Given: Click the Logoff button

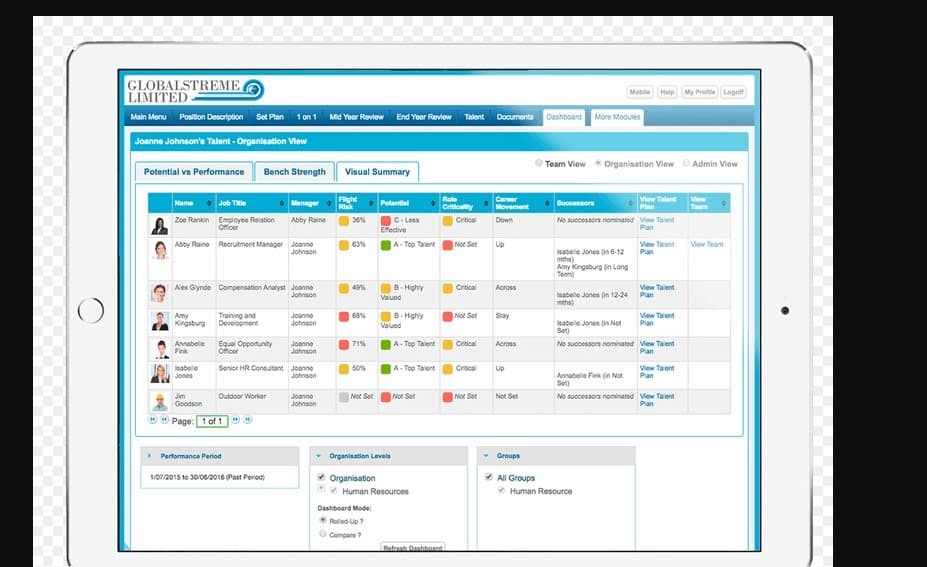Looking at the screenshot, I should pyautogui.click(x=733, y=92).
